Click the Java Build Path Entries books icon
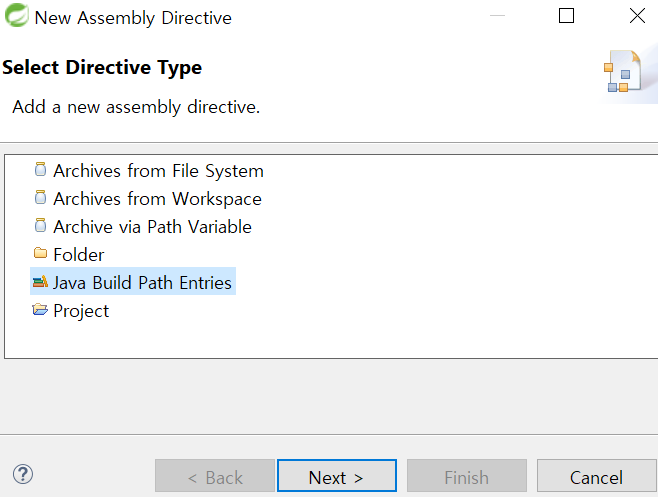This screenshot has height=497, width=658. point(40,282)
